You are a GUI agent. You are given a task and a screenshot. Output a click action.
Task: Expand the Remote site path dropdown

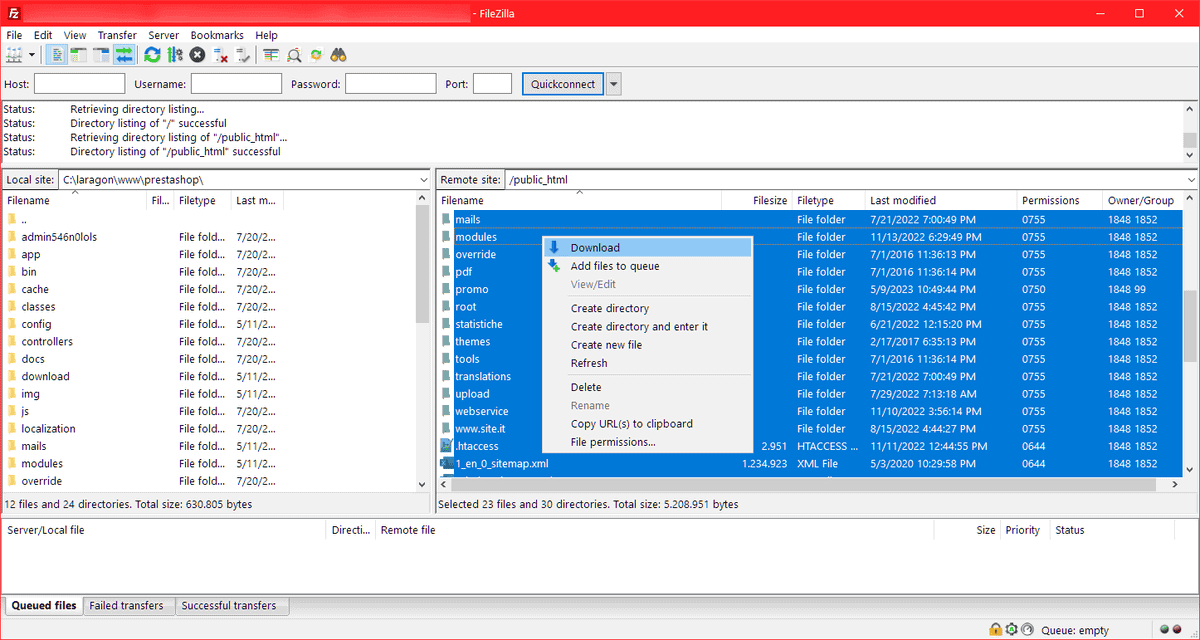pos(1189,180)
